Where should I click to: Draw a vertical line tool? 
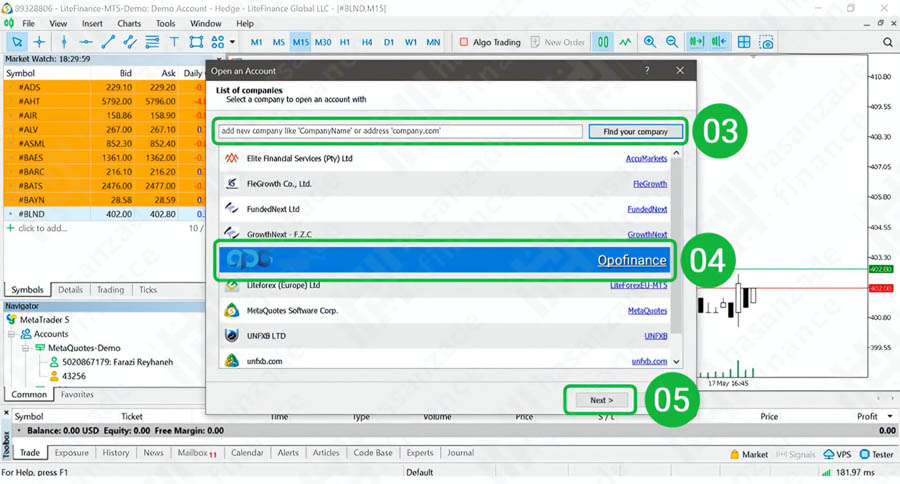click(x=64, y=42)
